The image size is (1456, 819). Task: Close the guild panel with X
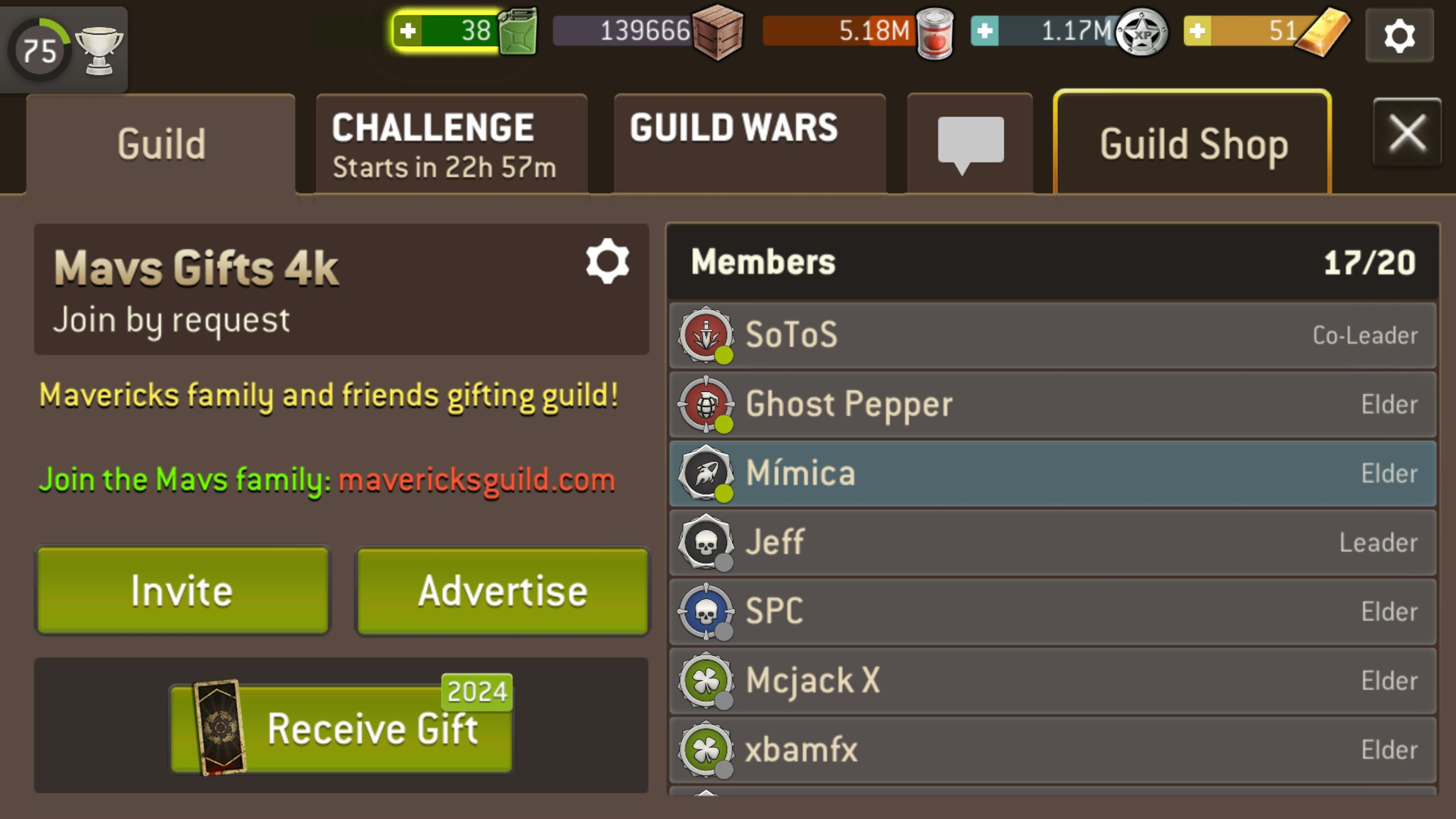click(1407, 133)
